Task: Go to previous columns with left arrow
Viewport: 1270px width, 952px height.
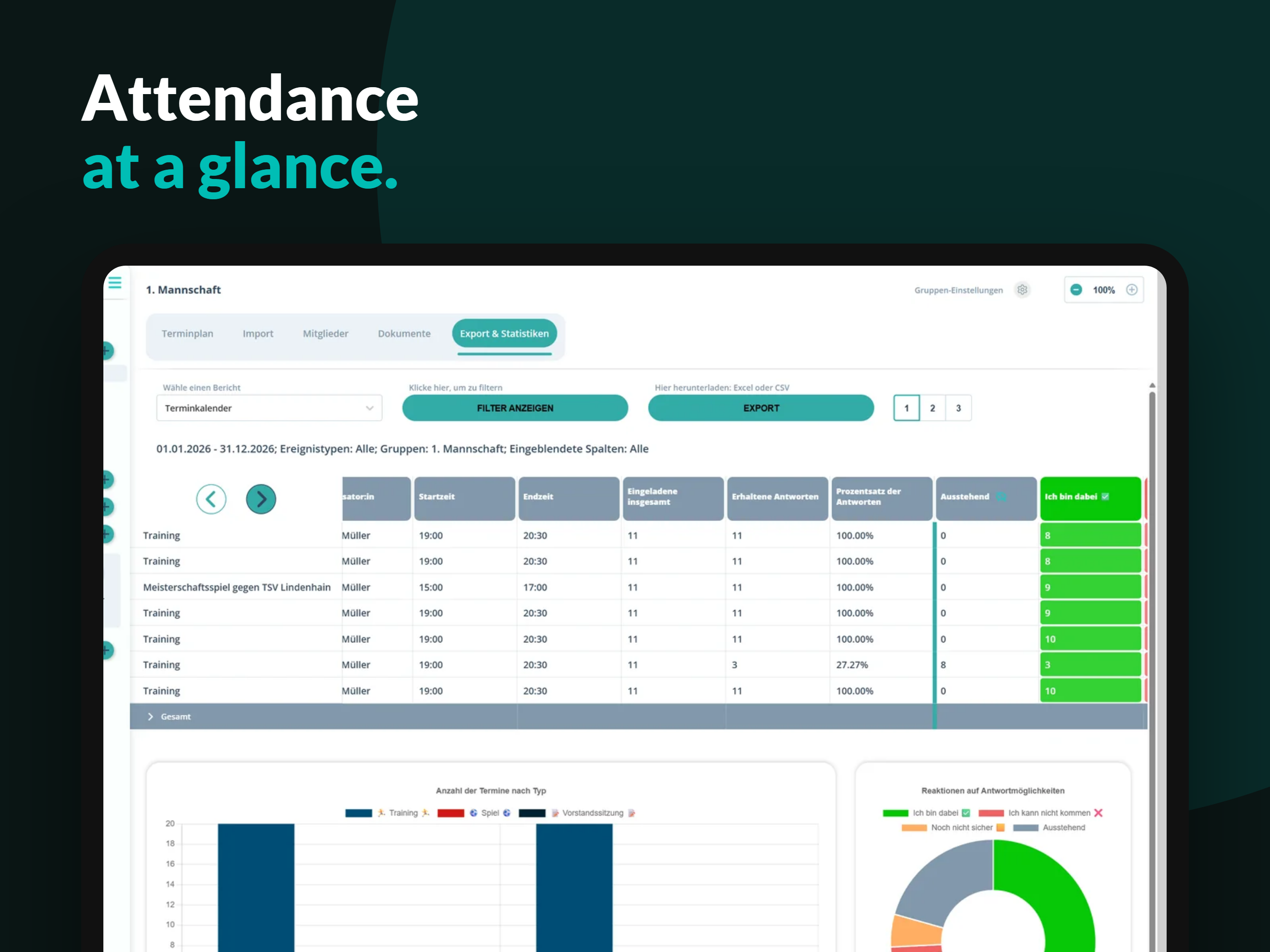Action: pos(211,499)
